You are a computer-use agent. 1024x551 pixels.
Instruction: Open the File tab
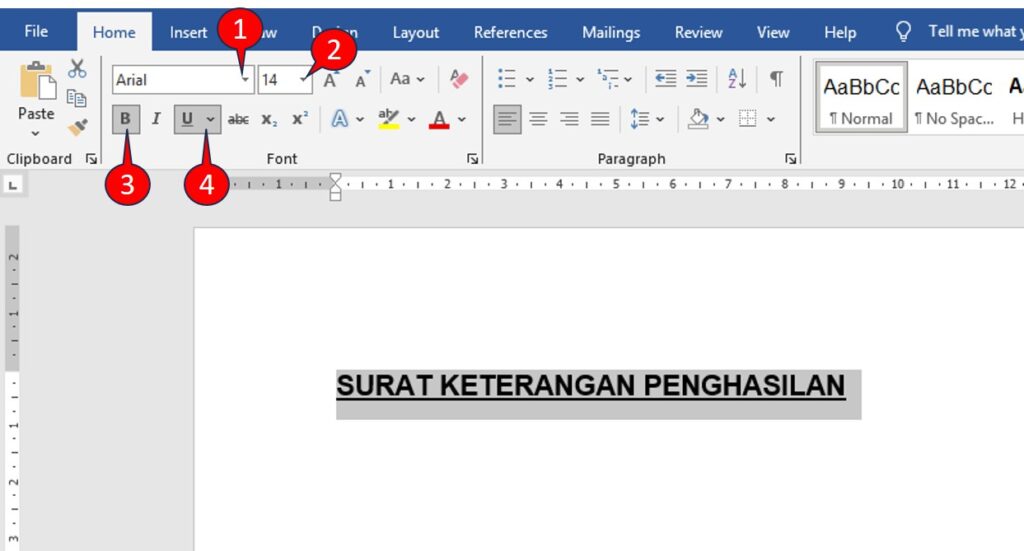point(36,31)
